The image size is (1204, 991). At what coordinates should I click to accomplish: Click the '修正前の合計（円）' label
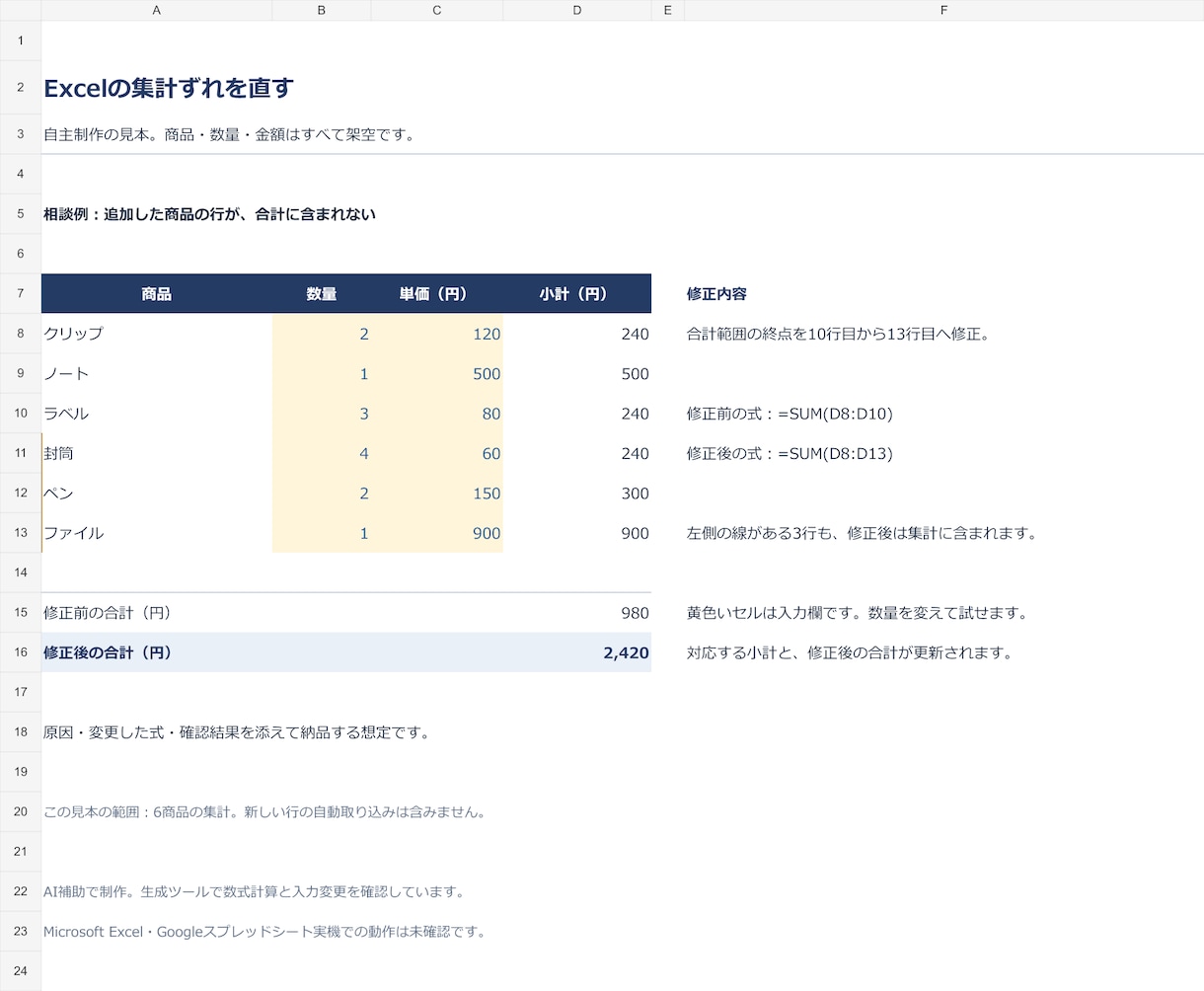108,613
